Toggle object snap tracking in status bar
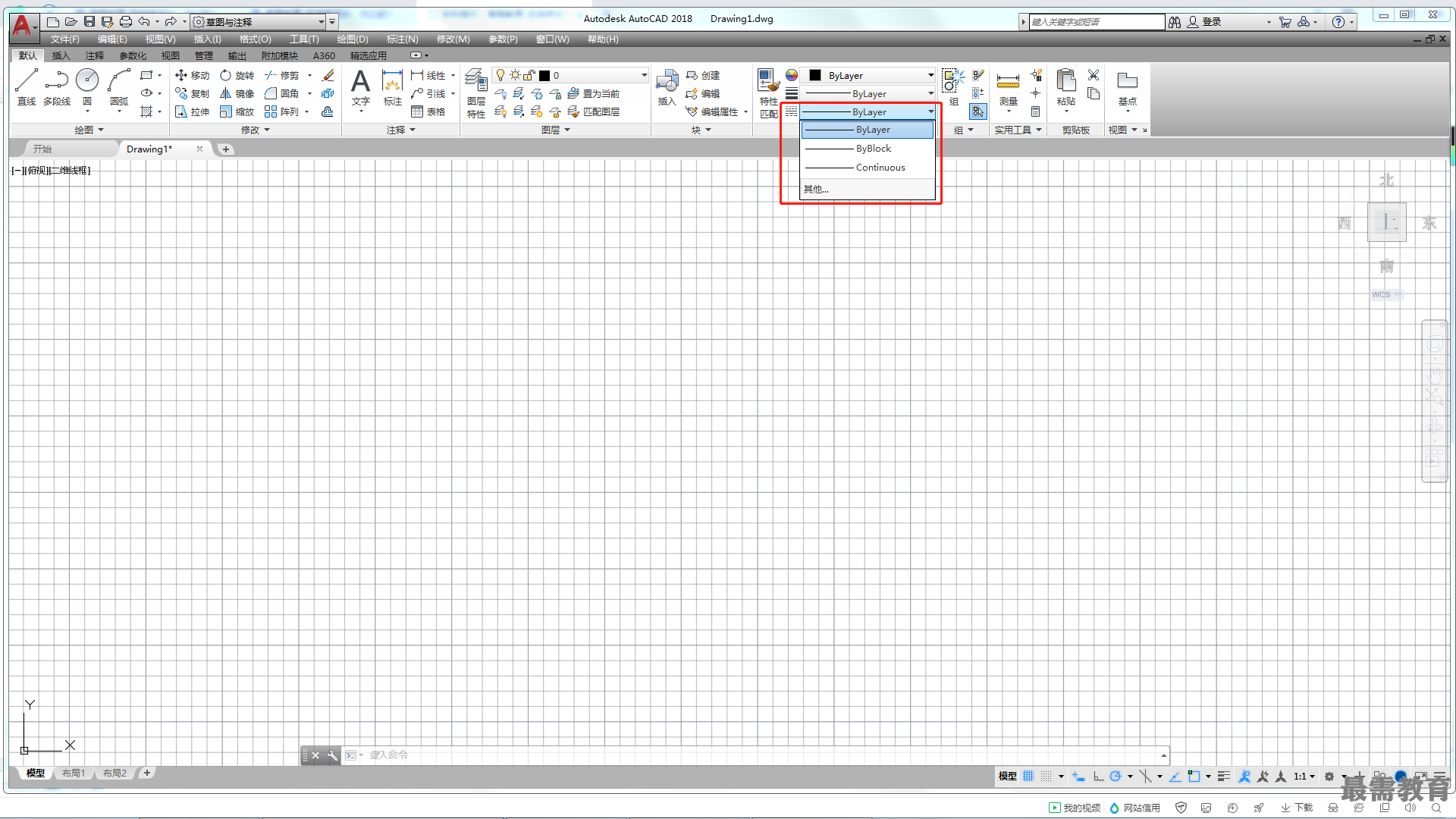This screenshot has height=819, width=1456. click(x=1175, y=776)
